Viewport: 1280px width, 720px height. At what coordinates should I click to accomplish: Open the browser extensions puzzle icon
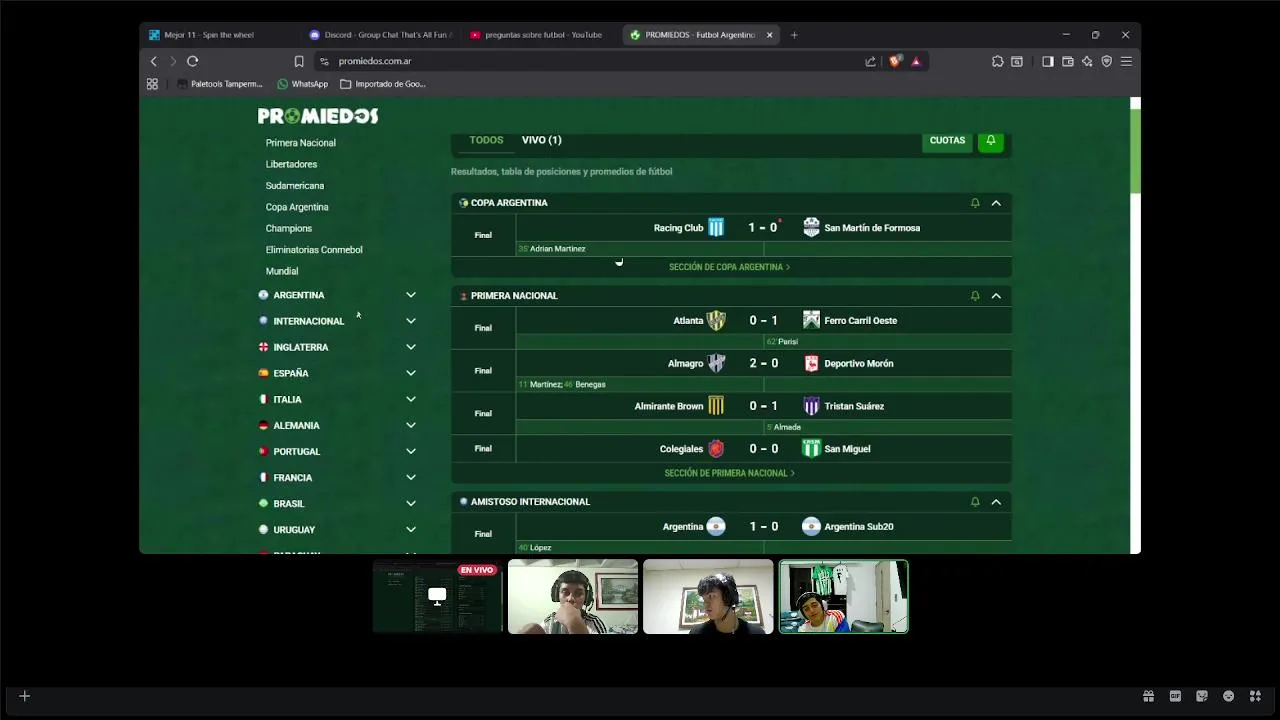click(x=998, y=61)
